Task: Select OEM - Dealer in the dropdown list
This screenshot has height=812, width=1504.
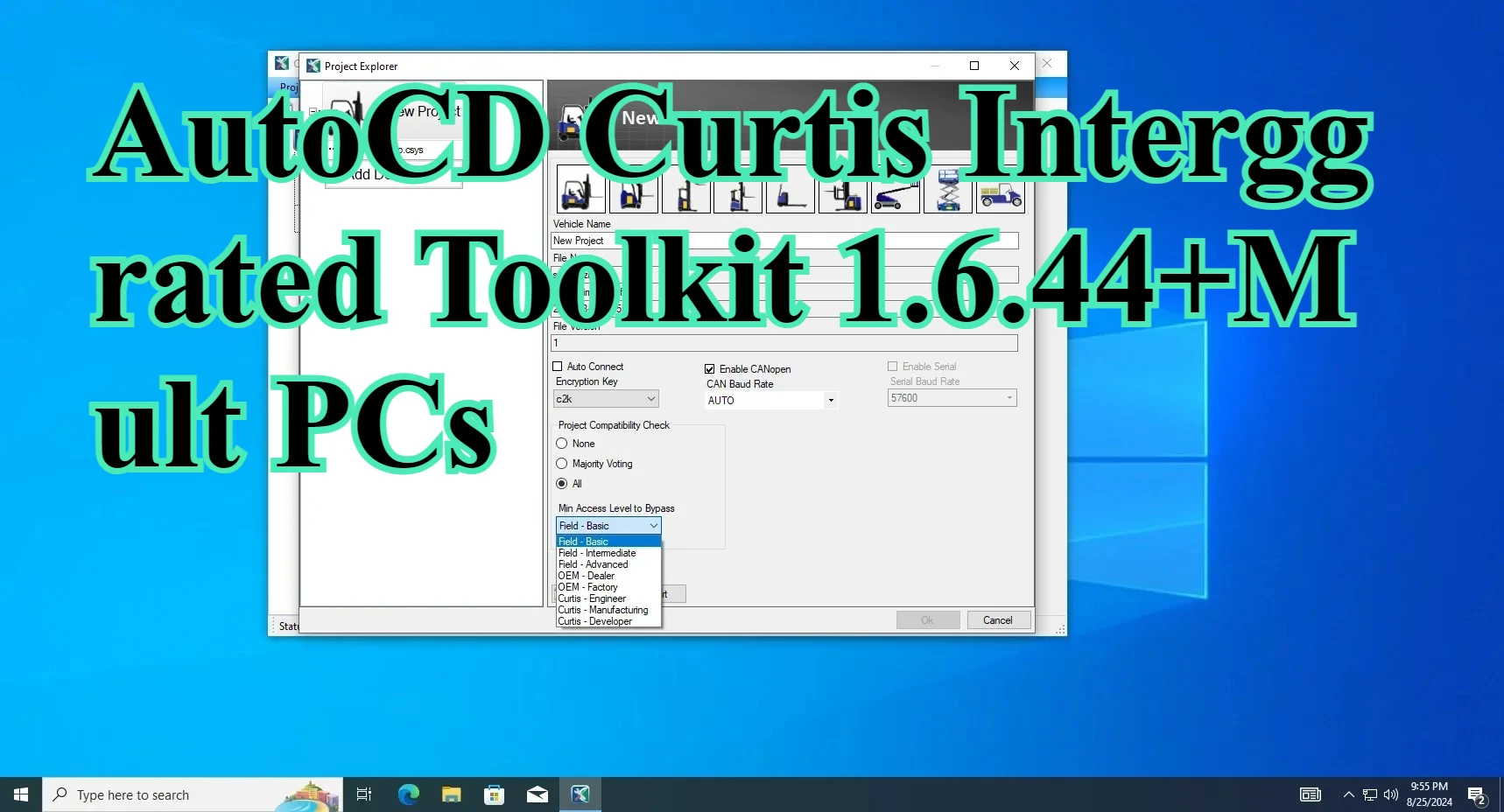Action: pyautogui.click(x=588, y=576)
